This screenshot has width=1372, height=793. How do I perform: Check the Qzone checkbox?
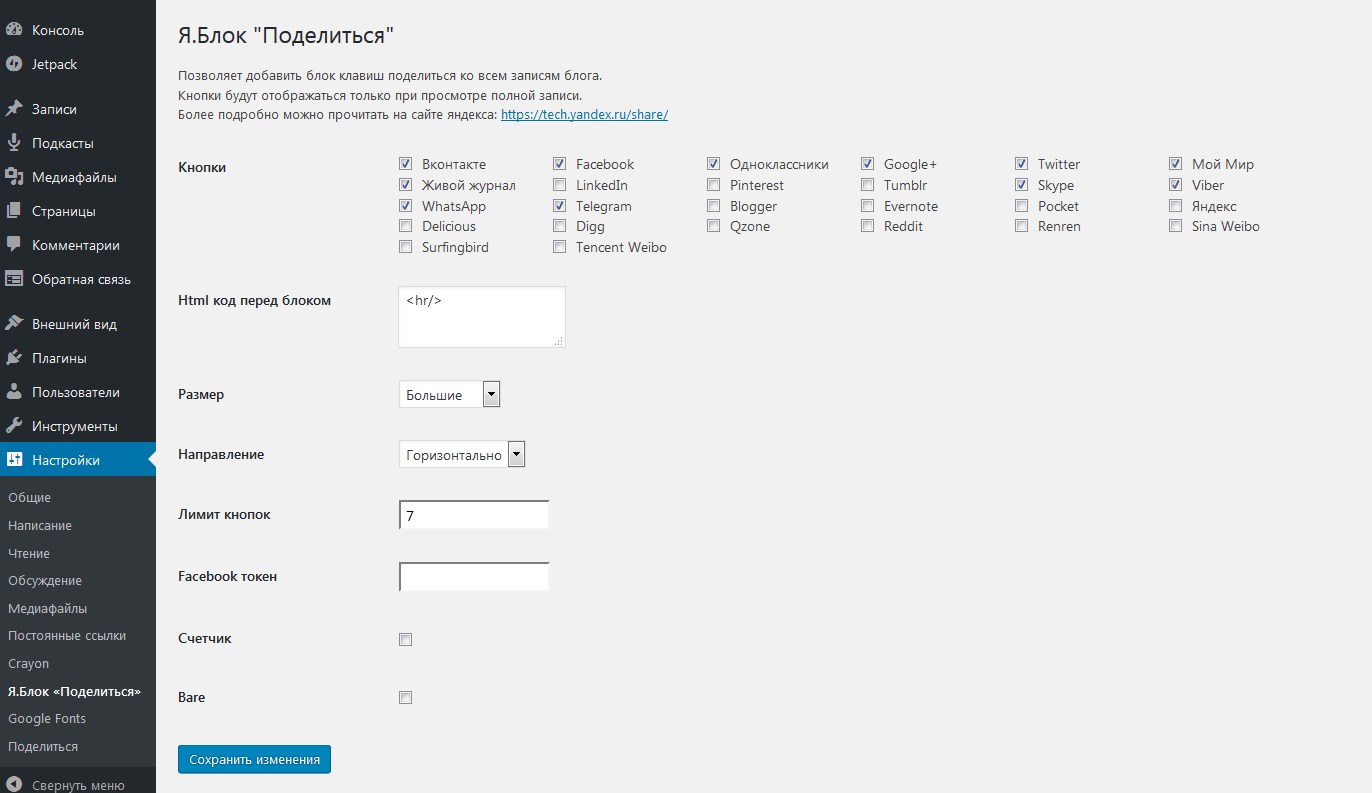[x=713, y=226]
